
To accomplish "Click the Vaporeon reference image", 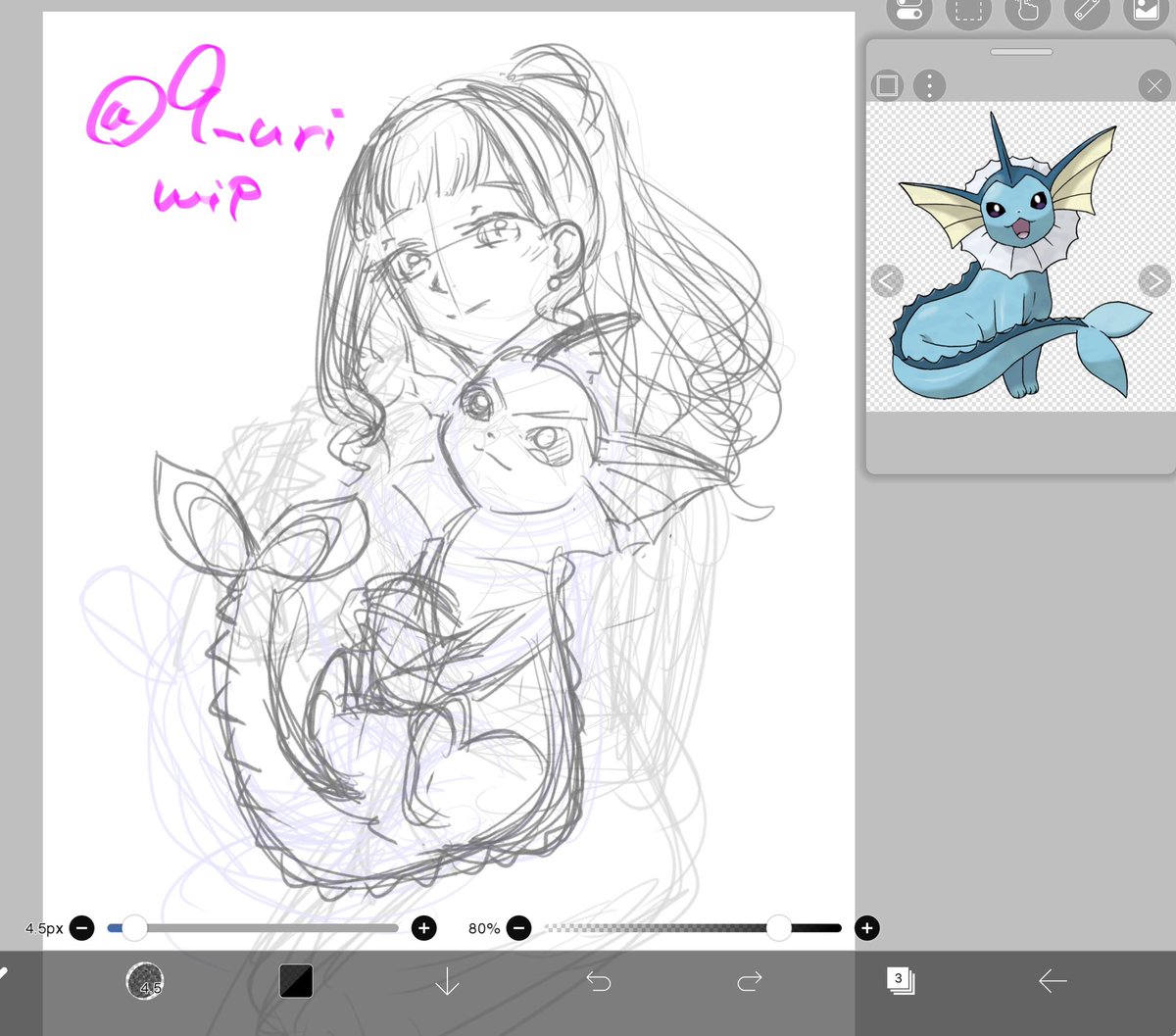I will 1019,257.
